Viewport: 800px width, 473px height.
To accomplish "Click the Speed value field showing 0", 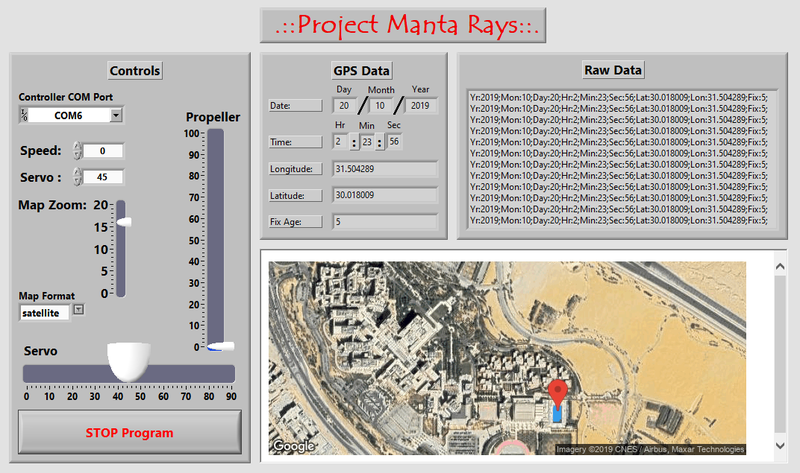I will [x=103, y=151].
